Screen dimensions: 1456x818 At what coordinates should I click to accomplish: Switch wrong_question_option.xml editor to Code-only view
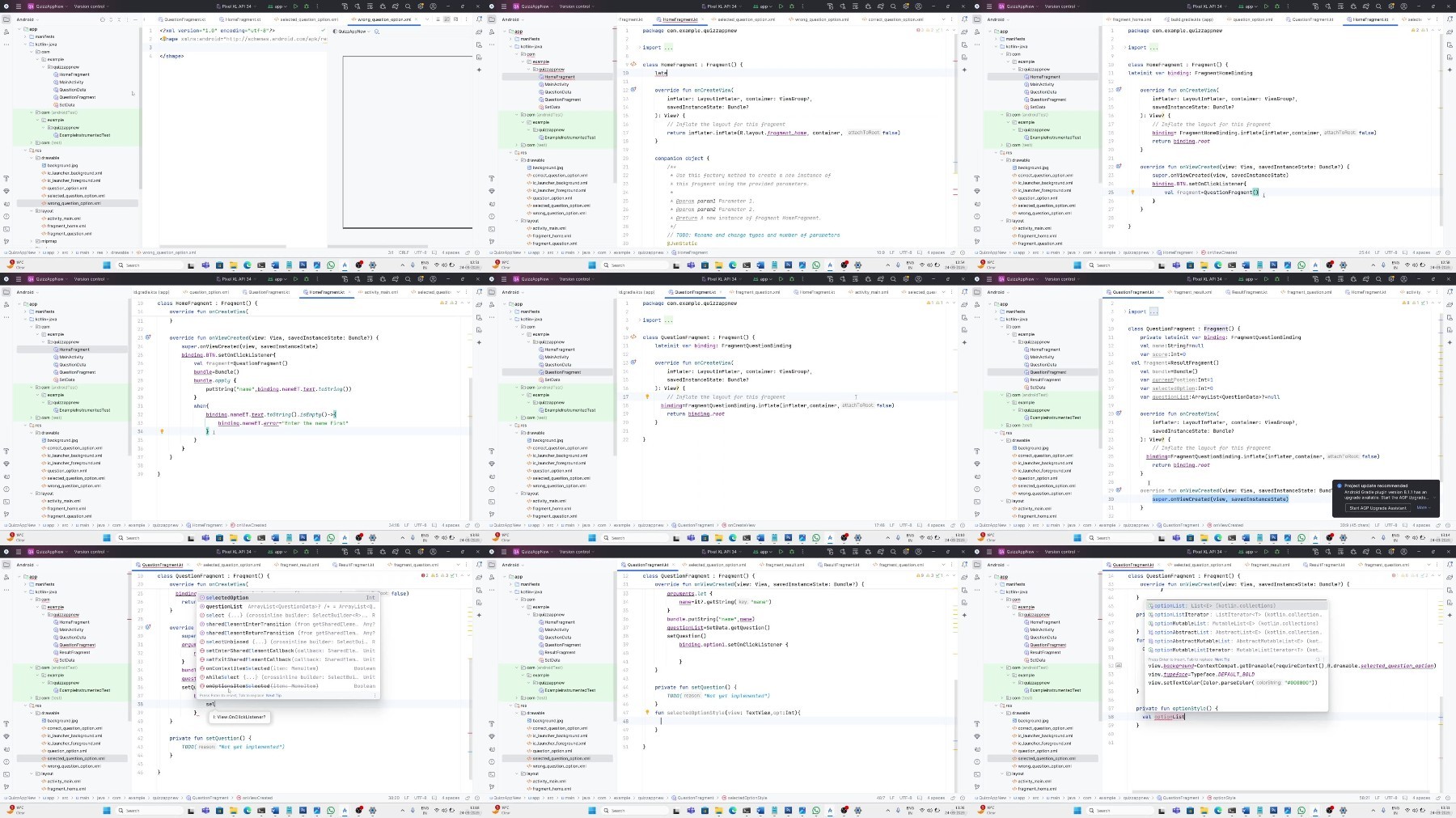(438, 19)
